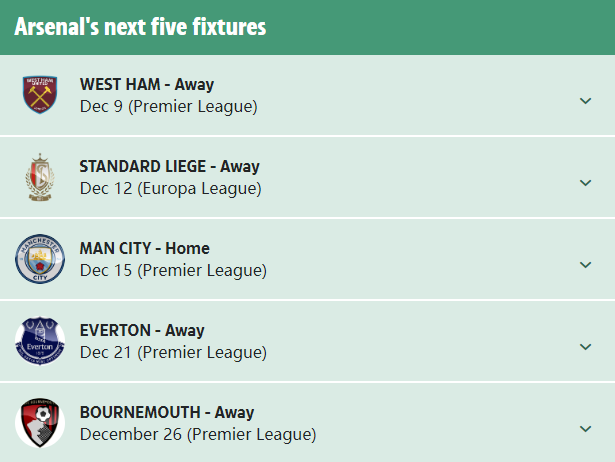Select the EVERTON - Away title
The image size is (615, 462).
[142, 330]
